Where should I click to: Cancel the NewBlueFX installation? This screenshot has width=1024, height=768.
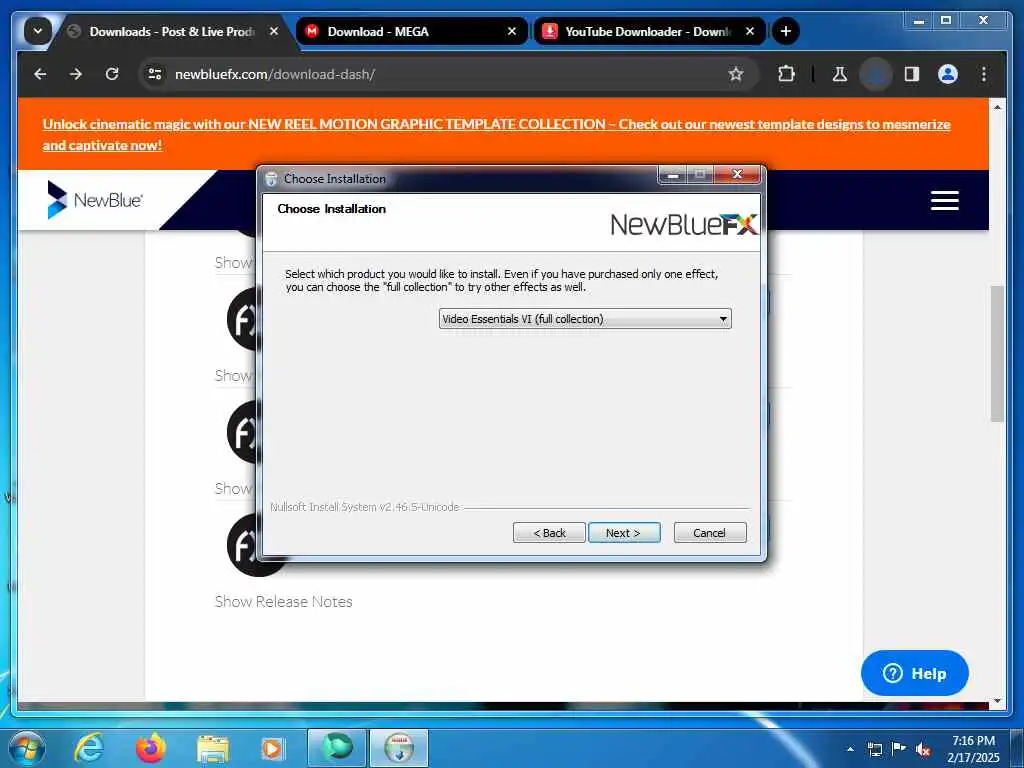tap(709, 533)
